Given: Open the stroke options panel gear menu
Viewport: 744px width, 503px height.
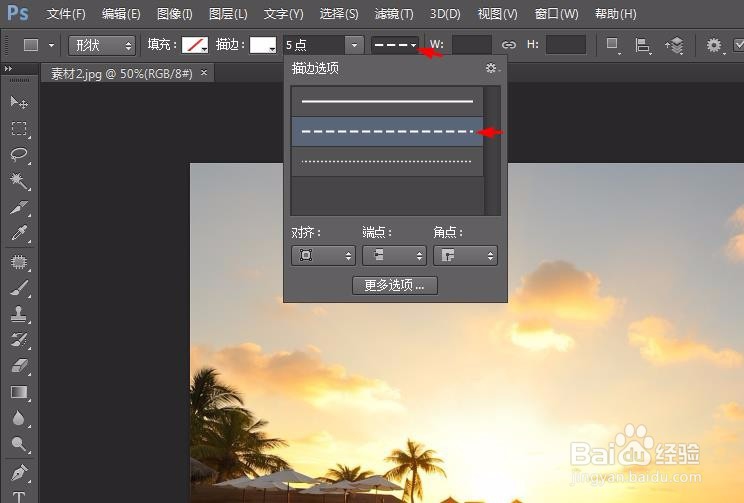Looking at the screenshot, I should [x=492, y=68].
